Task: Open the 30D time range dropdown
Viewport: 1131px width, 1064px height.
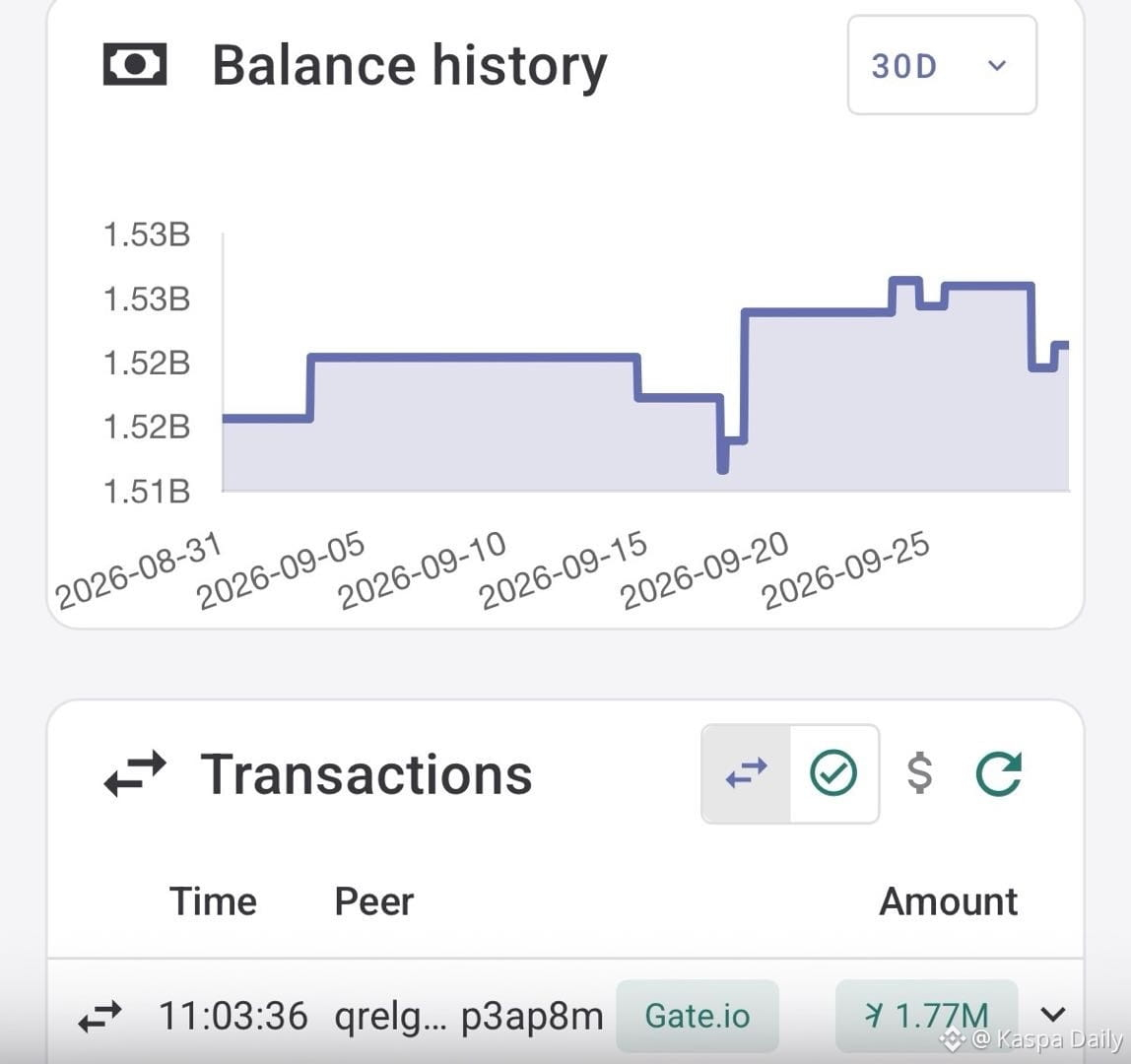Action: click(942, 65)
